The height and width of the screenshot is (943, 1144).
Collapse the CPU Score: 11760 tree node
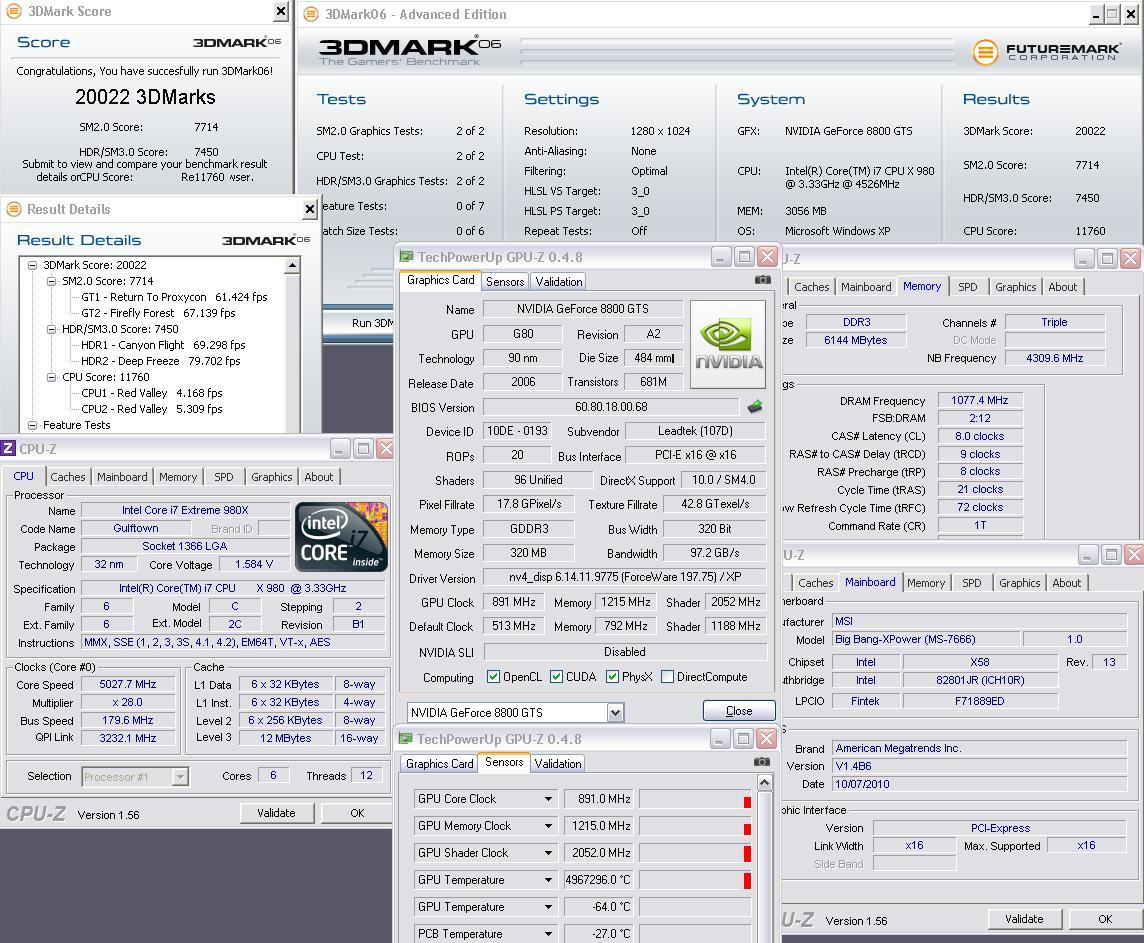(x=51, y=378)
